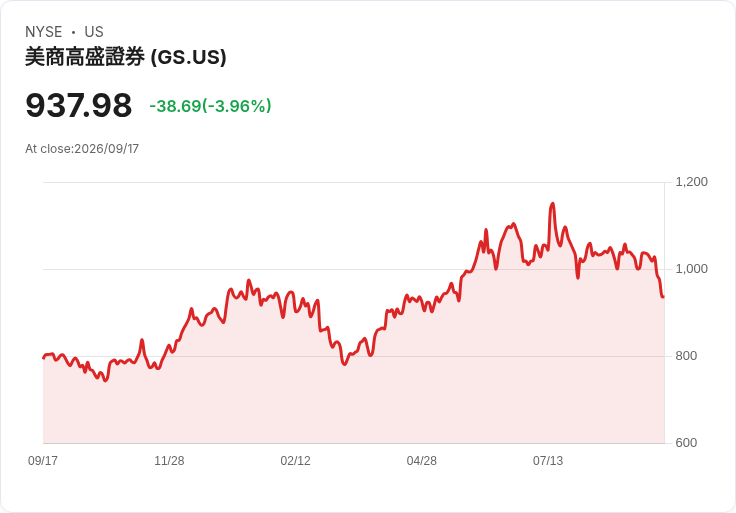The width and height of the screenshot is (736, 513).
Task: Click the 07/13 x-axis date label
Action: pos(548,460)
